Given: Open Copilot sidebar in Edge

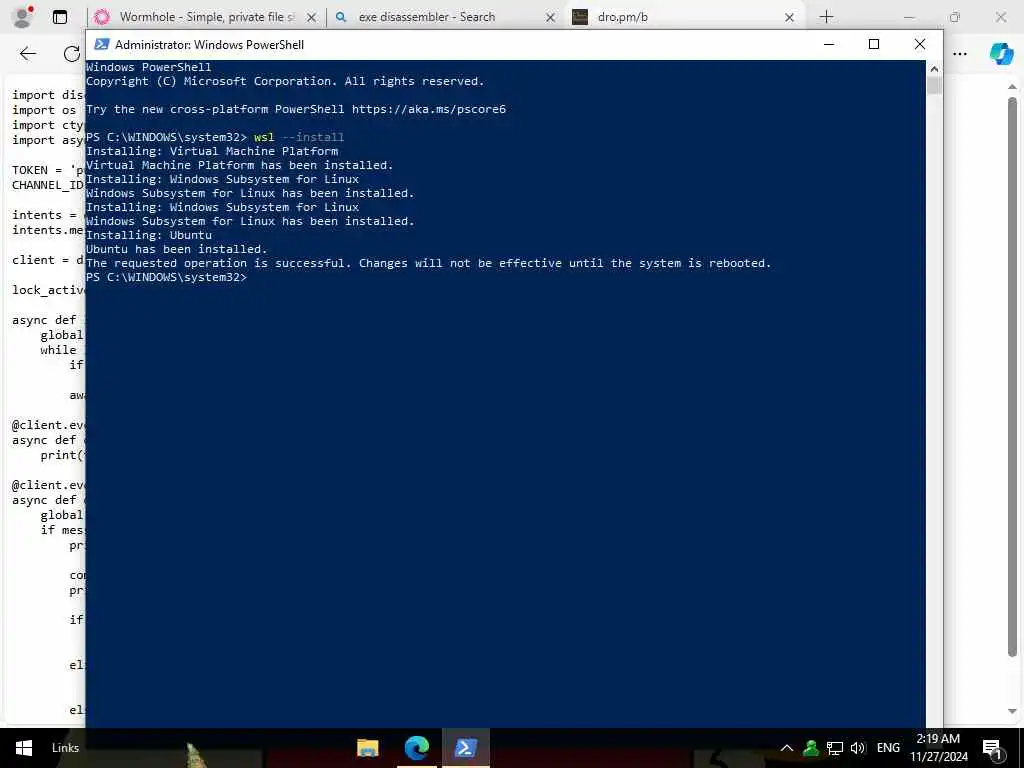Looking at the screenshot, I should point(1001,54).
